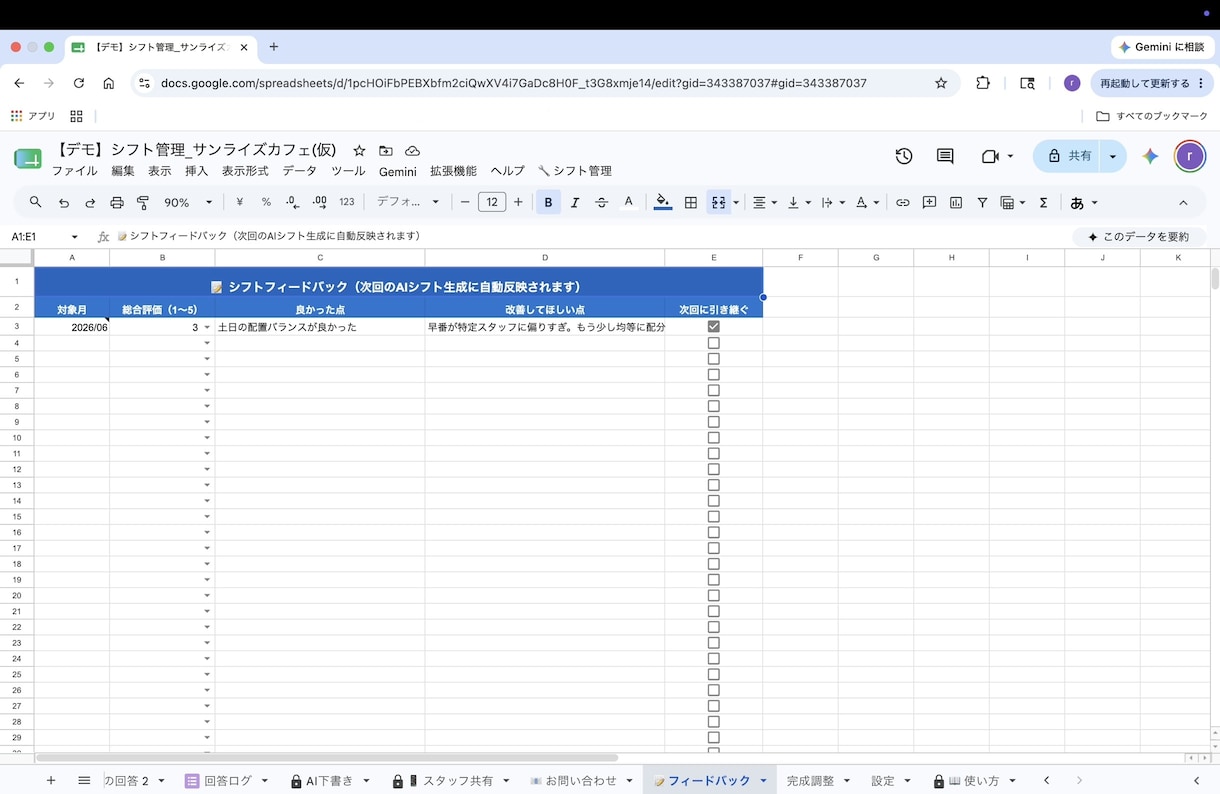This screenshot has height=794, width=1220.
Task: Format as currency with yen icon
Action: (240, 202)
